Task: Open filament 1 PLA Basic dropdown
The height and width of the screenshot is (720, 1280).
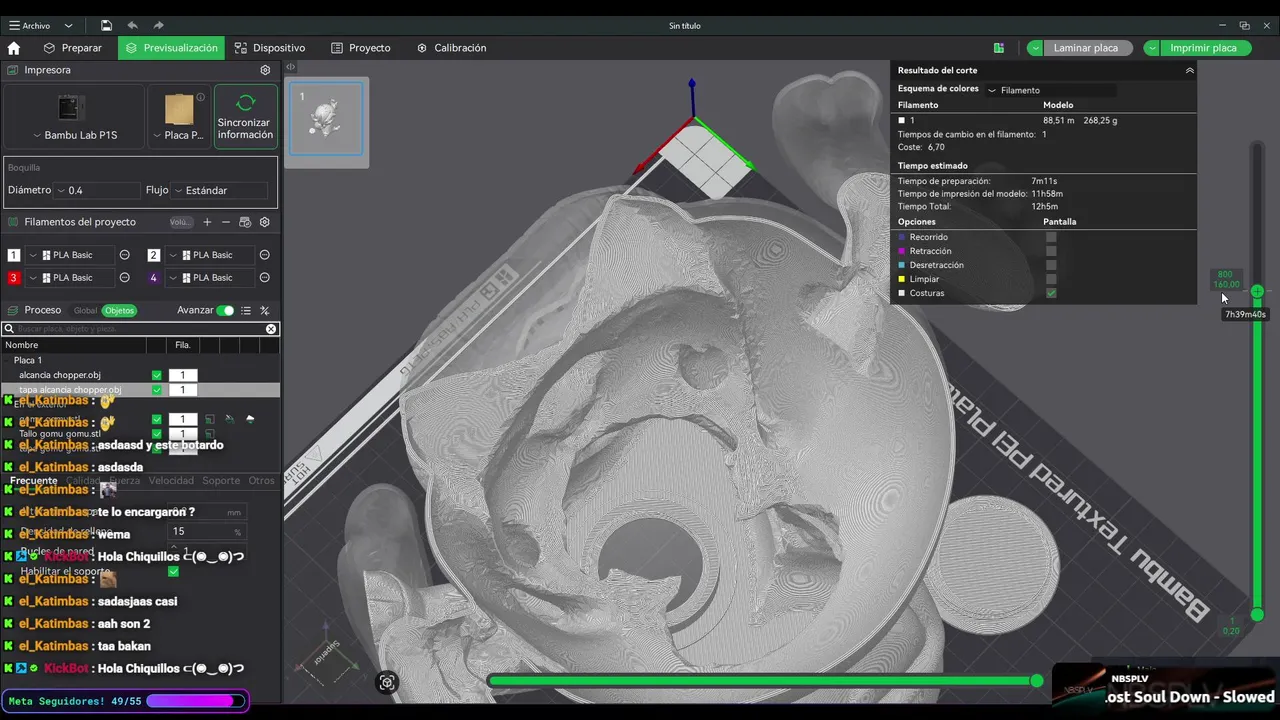Action: 69,255
